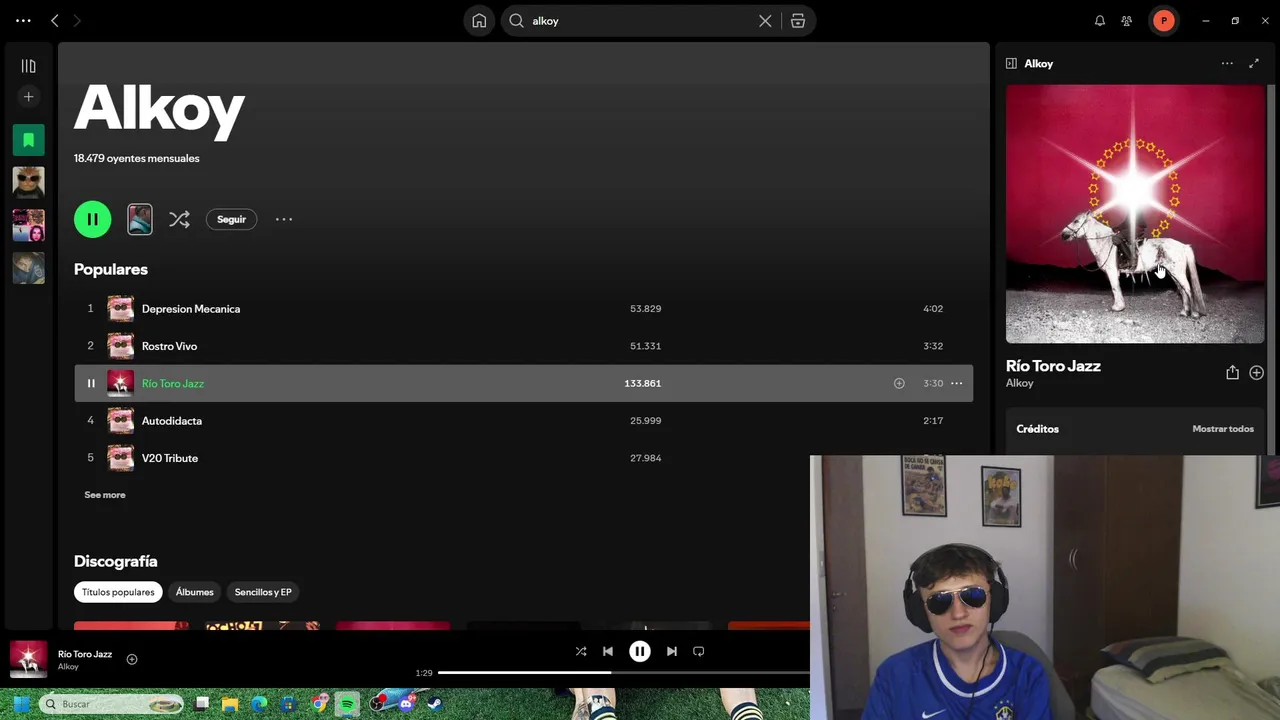Open more options in now playing panel
The height and width of the screenshot is (720, 1280).
pos(1227,63)
